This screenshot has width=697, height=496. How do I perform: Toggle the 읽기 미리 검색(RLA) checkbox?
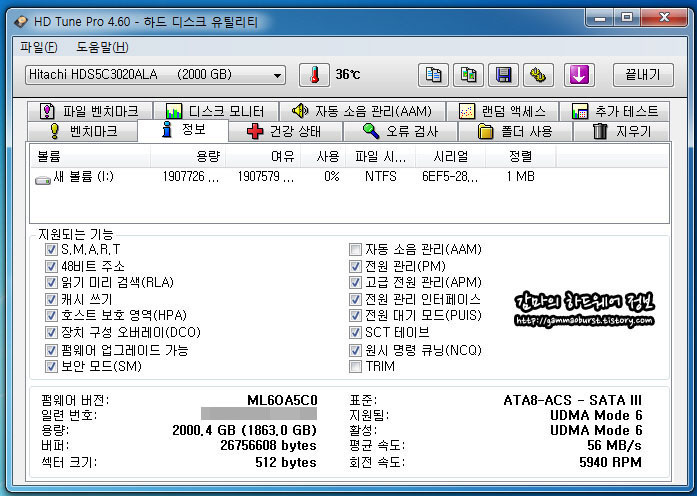51,283
